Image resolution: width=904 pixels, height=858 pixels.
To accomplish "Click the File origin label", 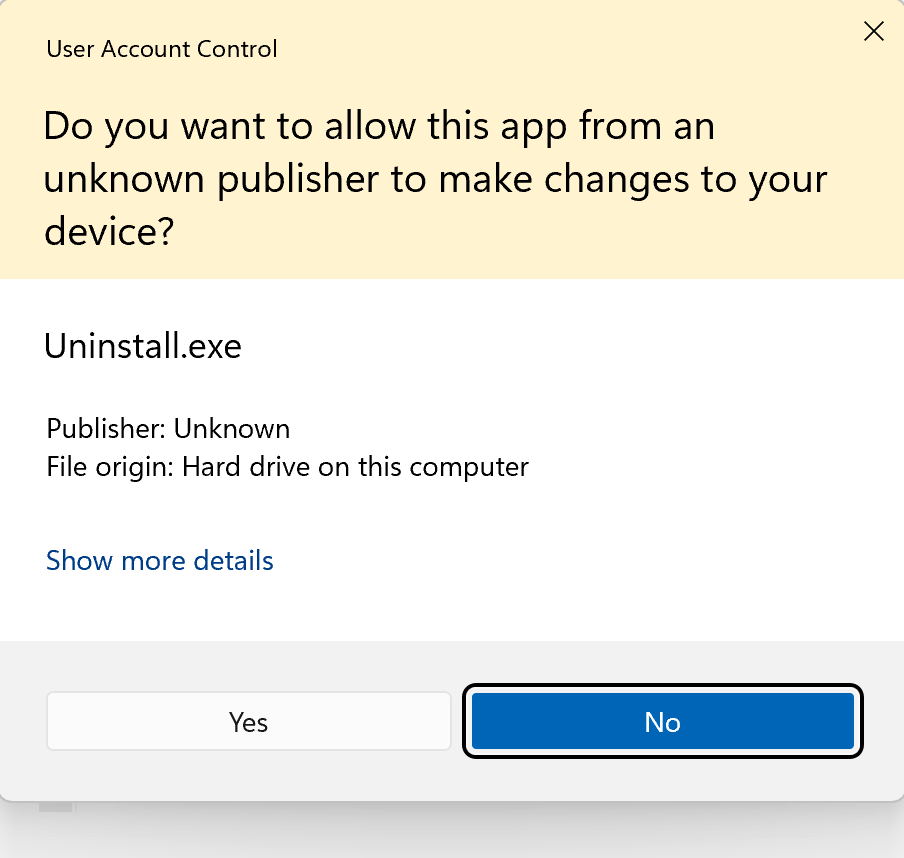I will 110,466.
